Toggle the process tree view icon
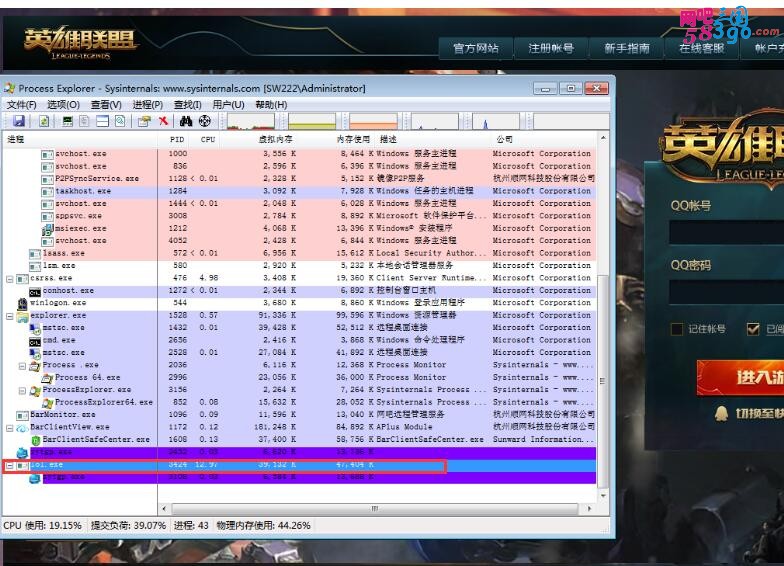This screenshot has height=566, width=784. point(84,121)
